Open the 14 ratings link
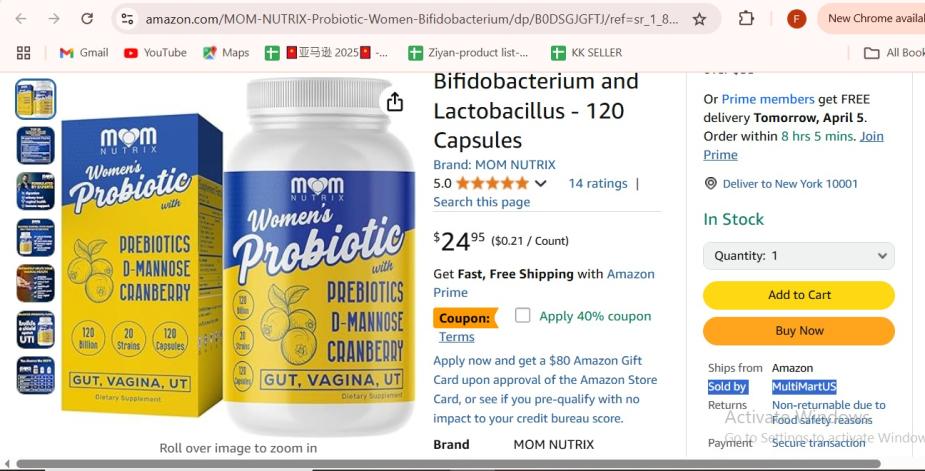The width and height of the screenshot is (925, 471). click(598, 184)
